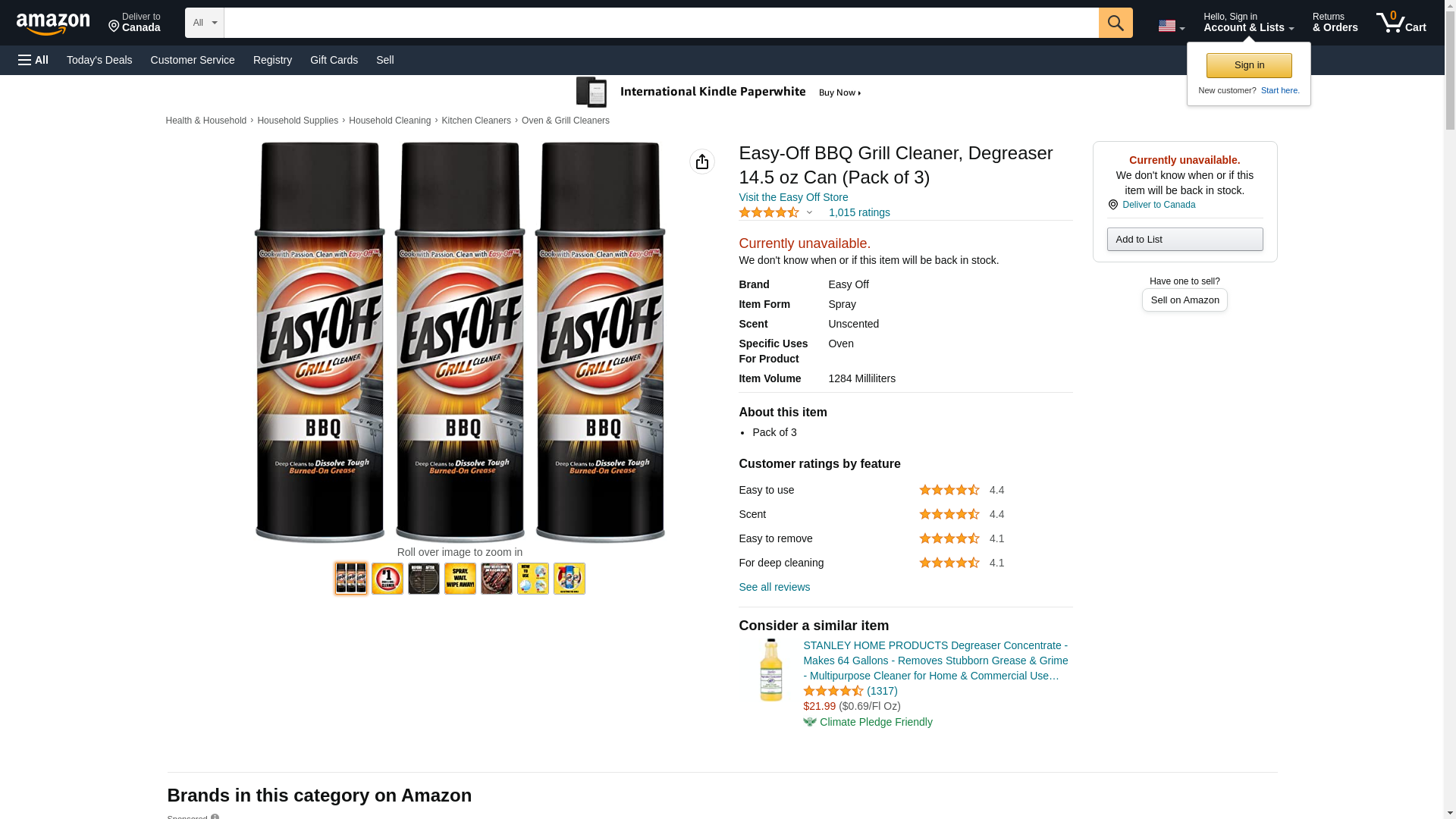Click the magnifying glass search button
This screenshot has width=1456, height=819.
(1115, 23)
